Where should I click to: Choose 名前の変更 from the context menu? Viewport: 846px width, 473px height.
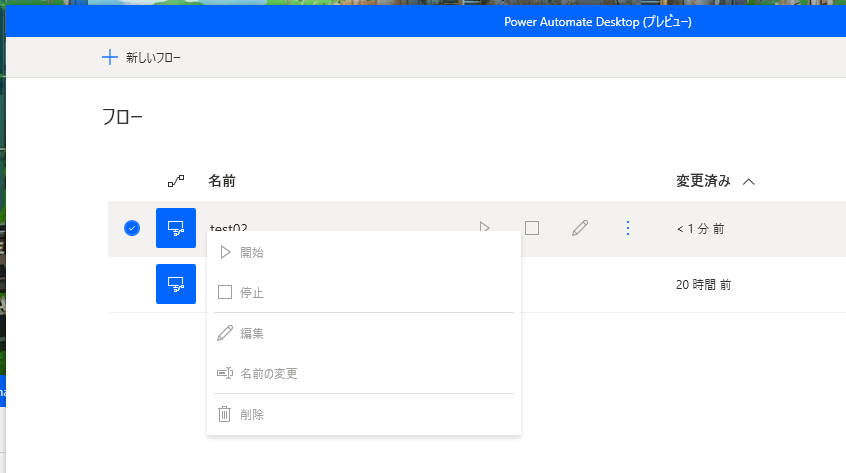(364, 373)
